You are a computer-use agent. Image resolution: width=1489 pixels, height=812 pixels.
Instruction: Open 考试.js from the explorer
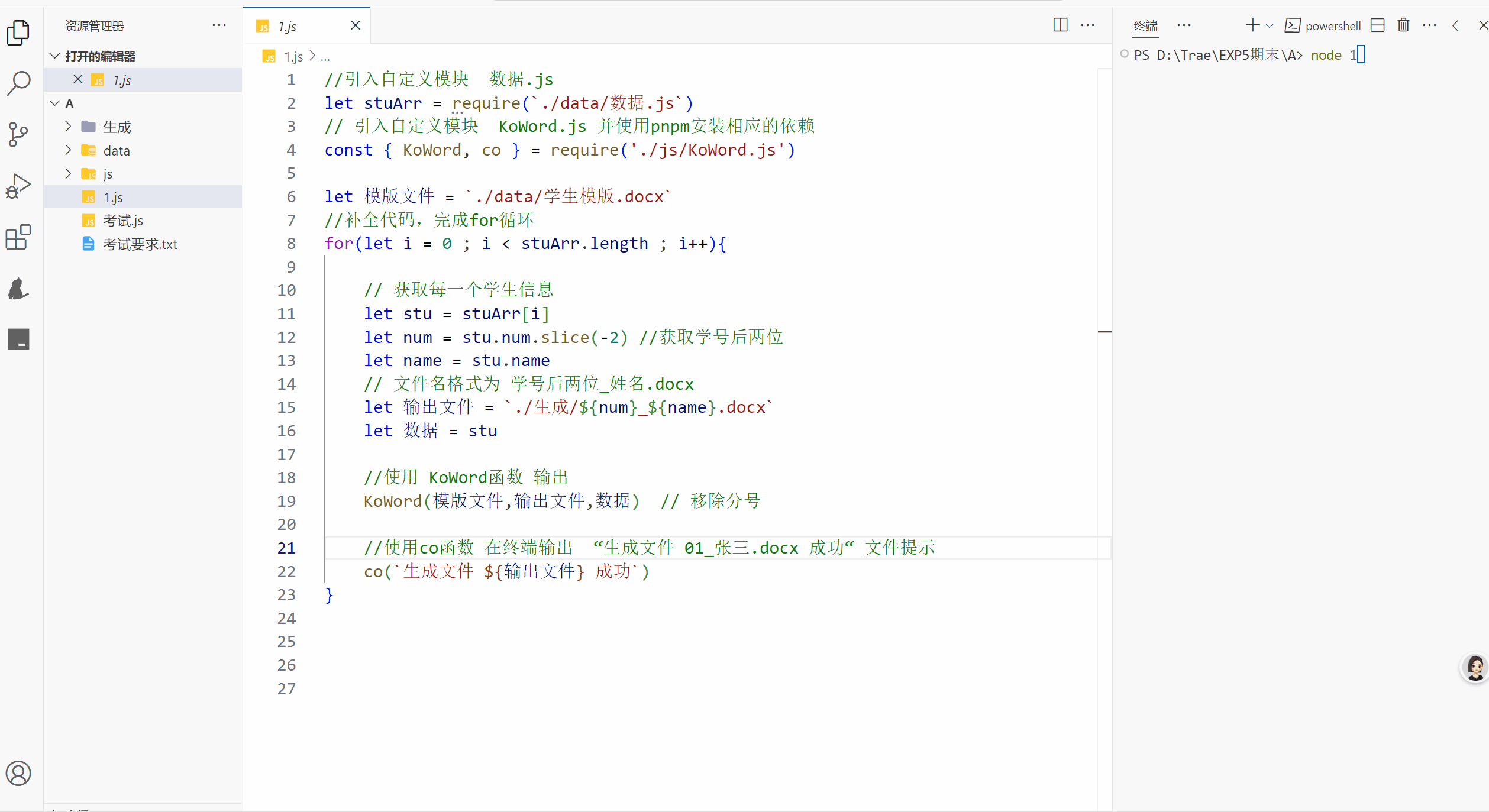coord(123,221)
